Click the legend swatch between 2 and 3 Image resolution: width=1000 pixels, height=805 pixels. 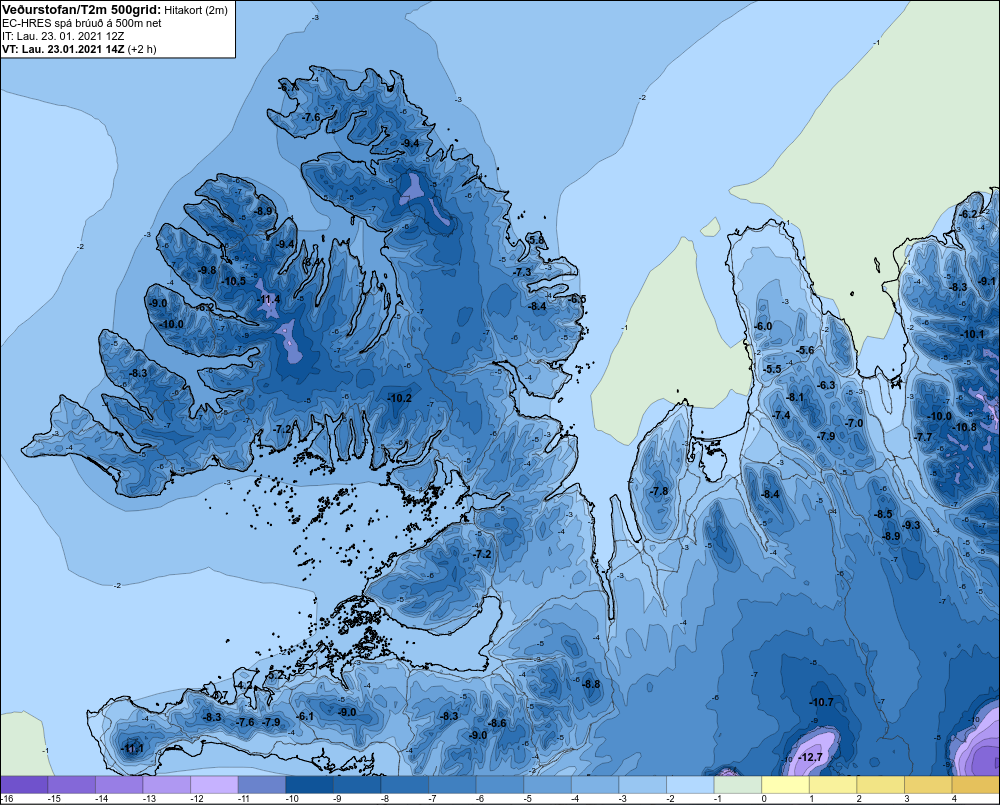(x=881, y=785)
